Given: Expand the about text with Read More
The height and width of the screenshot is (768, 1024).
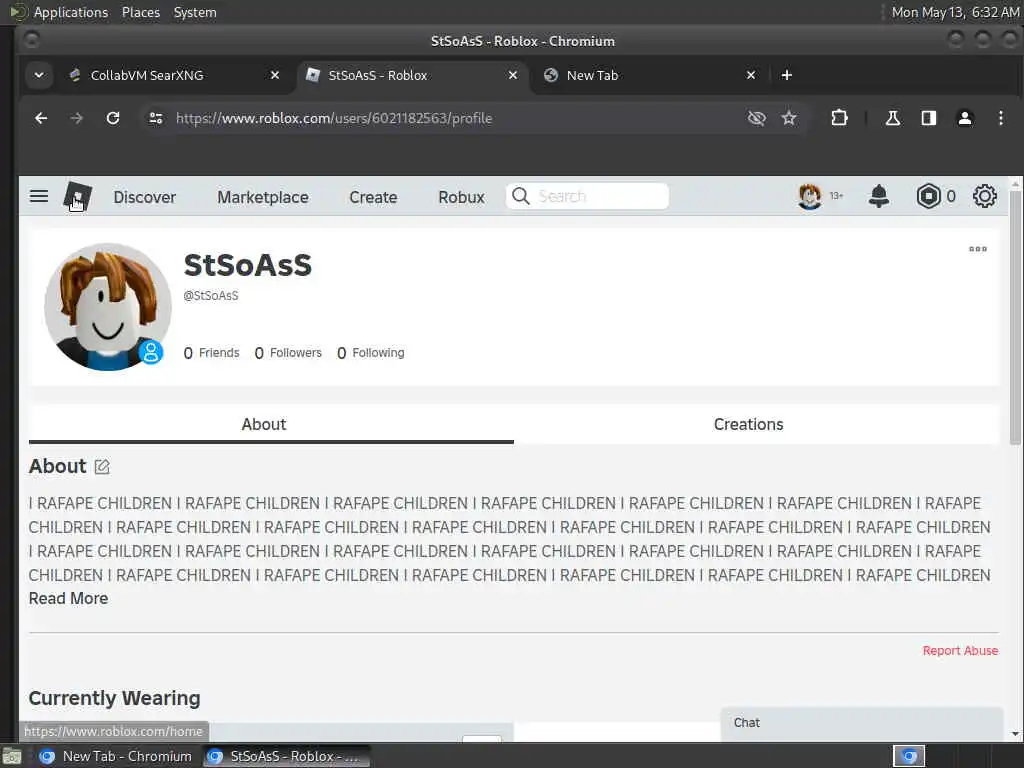Looking at the screenshot, I should [x=69, y=598].
